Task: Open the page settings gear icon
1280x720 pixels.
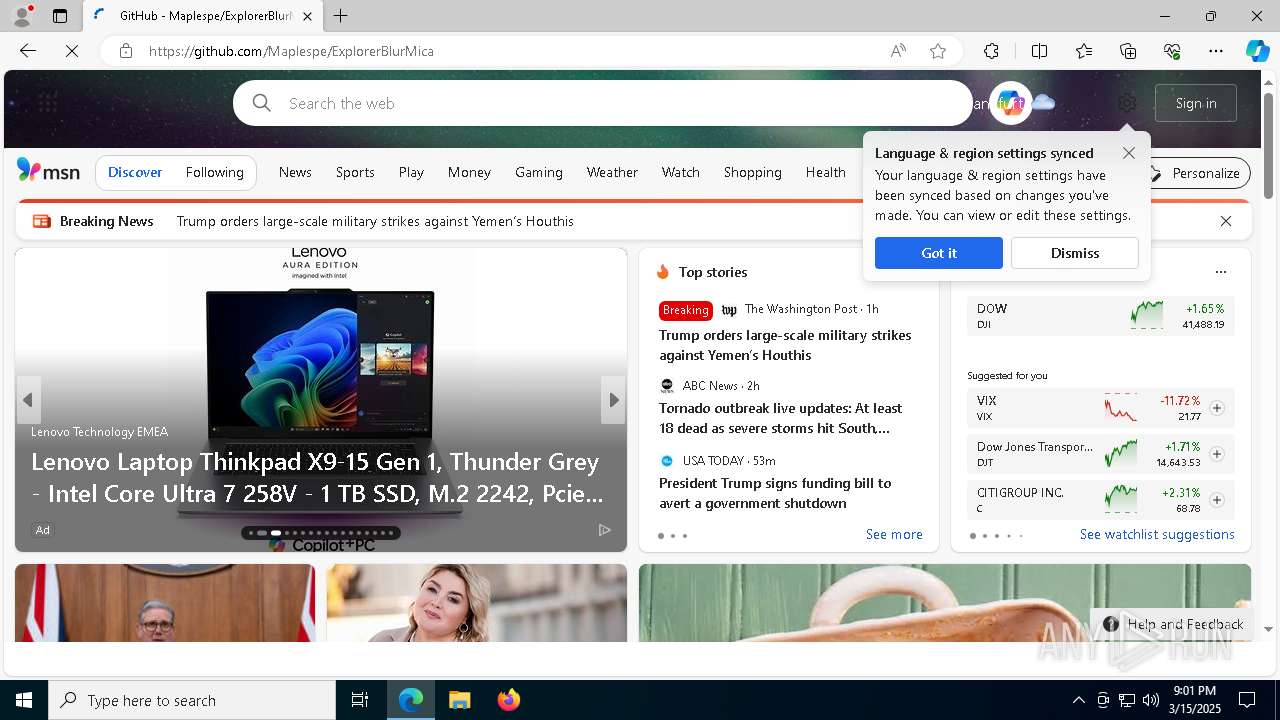Action: (1127, 103)
